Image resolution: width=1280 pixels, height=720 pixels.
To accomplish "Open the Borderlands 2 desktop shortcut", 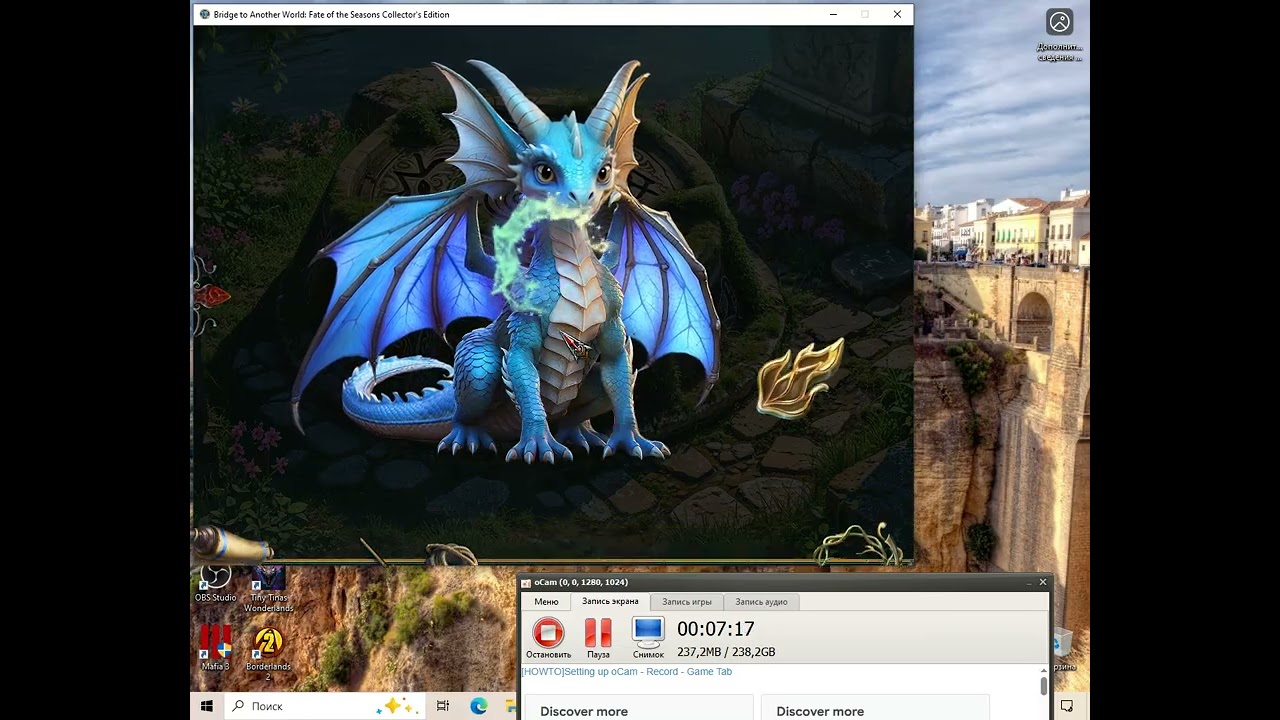I will coord(268,654).
